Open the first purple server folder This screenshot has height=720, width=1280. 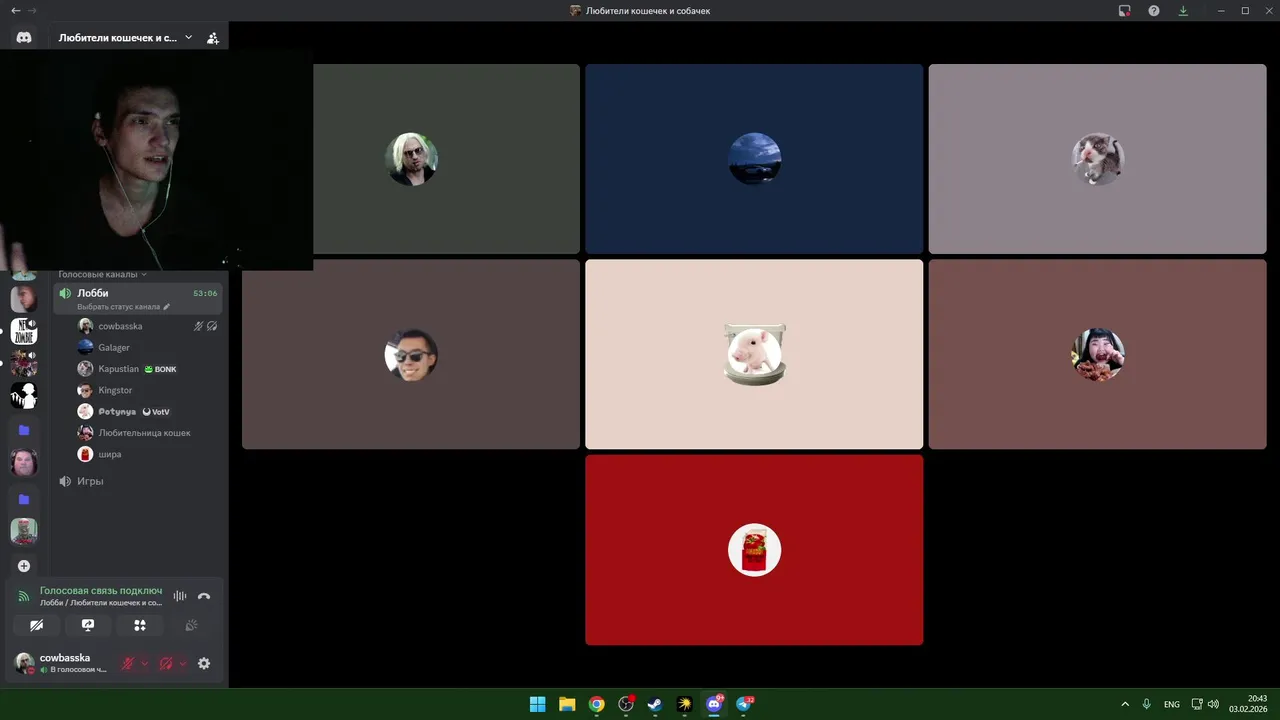[24, 430]
